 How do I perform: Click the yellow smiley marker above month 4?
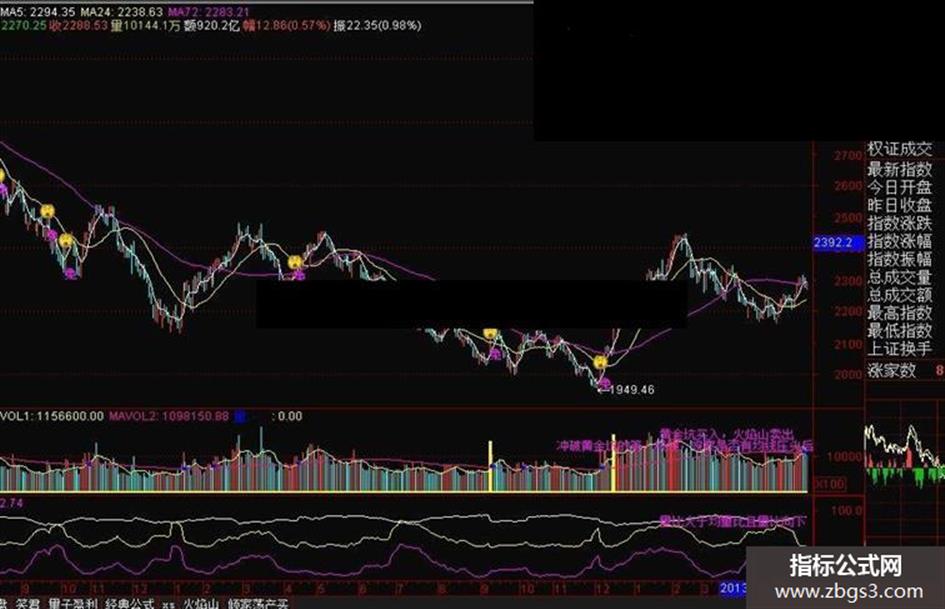[x=295, y=262]
